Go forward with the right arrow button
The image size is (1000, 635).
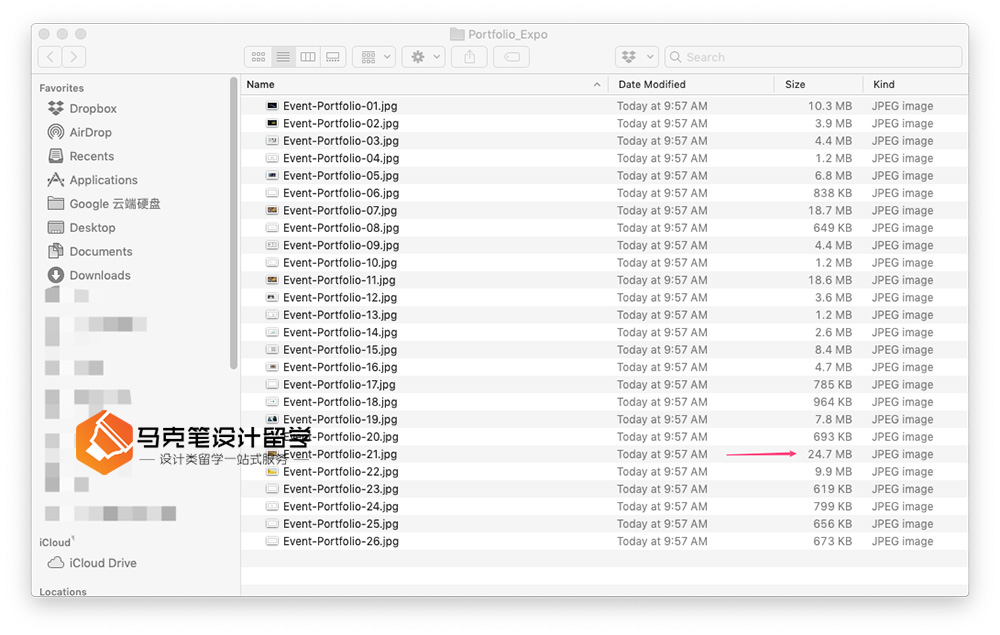[x=74, y=57]
